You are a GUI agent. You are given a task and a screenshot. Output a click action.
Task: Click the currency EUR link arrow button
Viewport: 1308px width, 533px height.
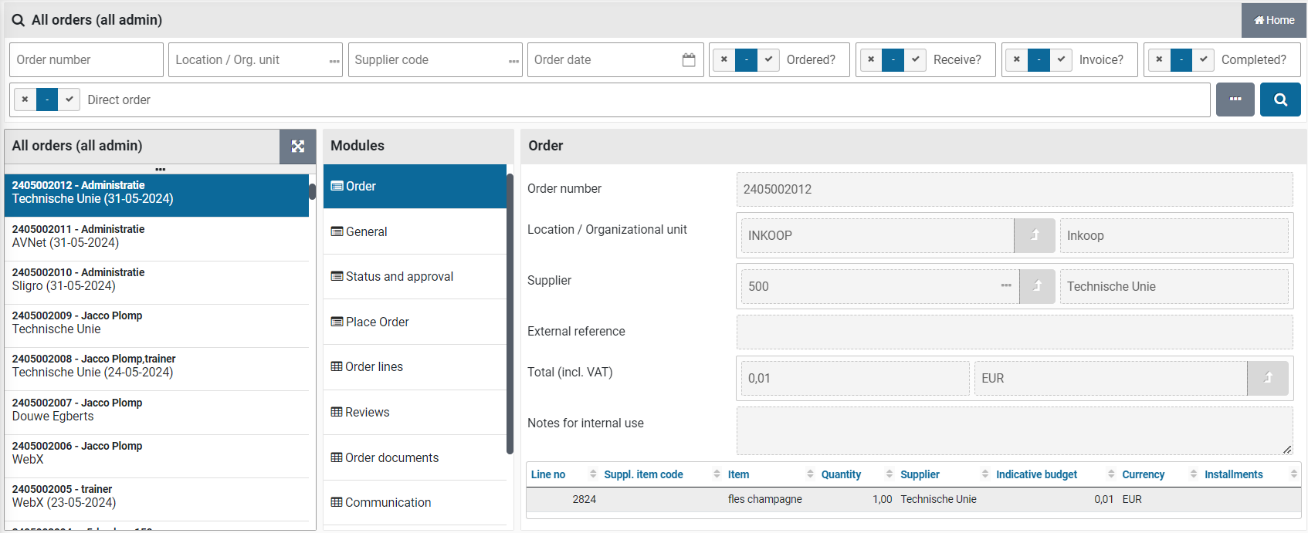click(1267, 379)
